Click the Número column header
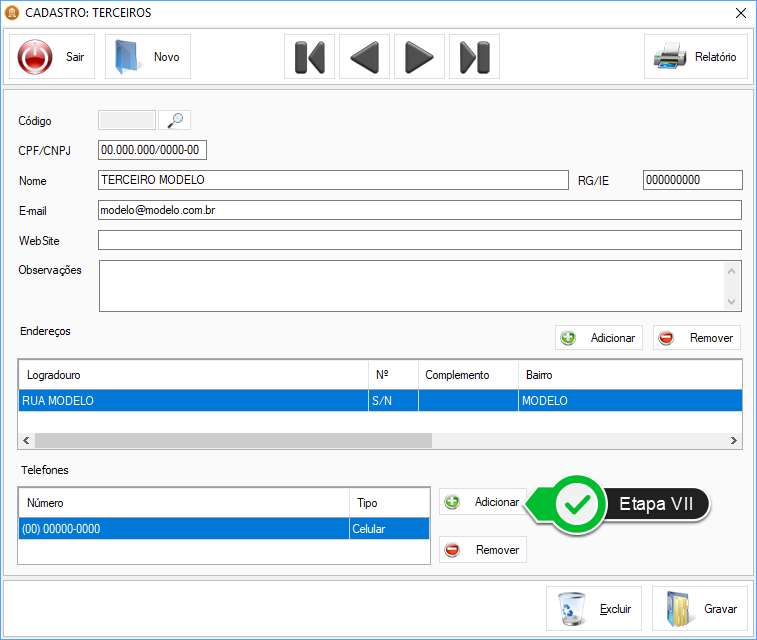Image resolution: width=757 pixels, height=640 pixels. point(184,503)
